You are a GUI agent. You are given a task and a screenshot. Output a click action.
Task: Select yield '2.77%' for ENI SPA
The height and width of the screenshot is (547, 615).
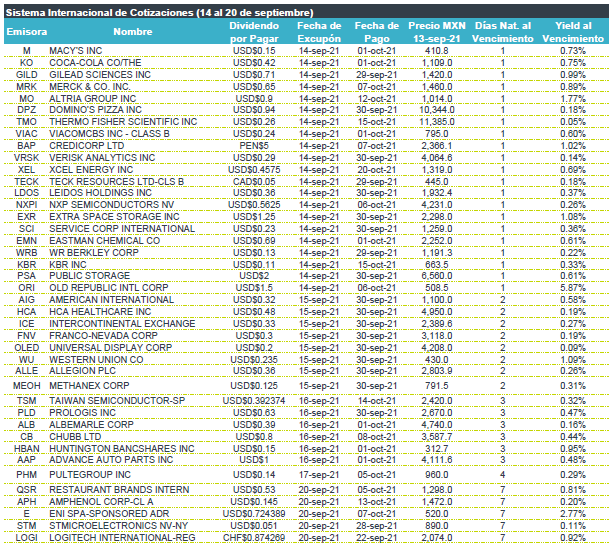point(573,514)
